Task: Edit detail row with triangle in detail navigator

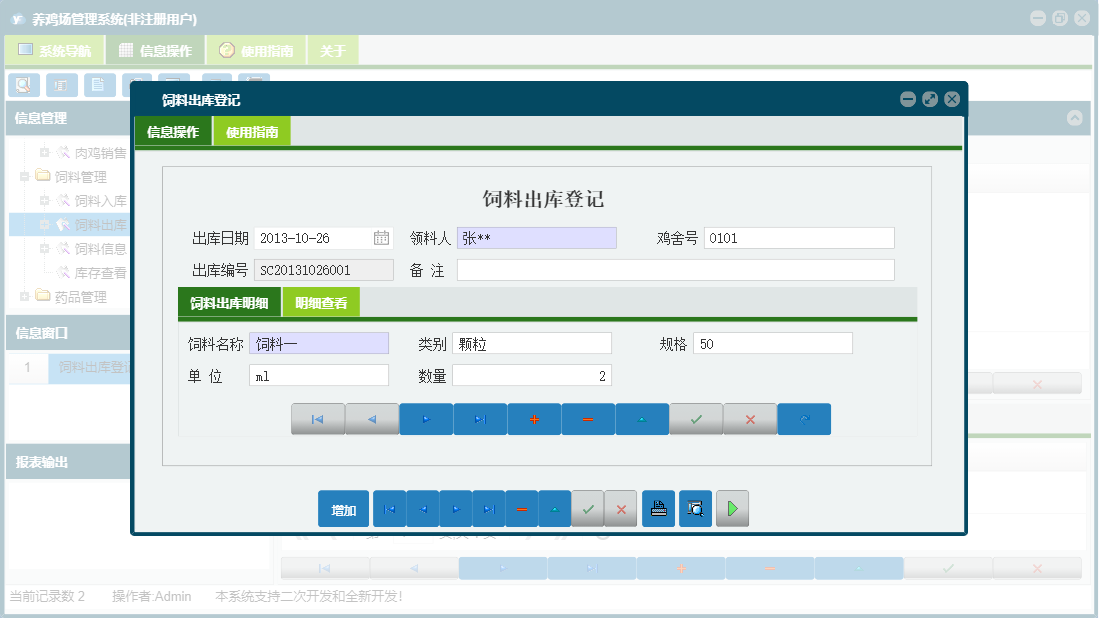Action: (x=642, y=419)
